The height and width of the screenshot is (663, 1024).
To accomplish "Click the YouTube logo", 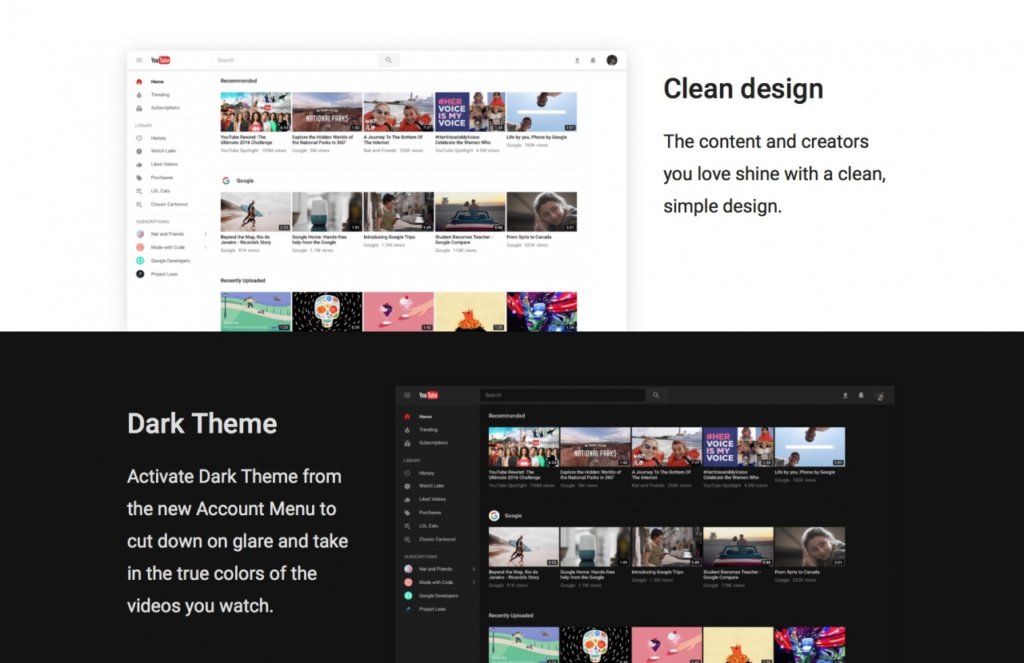I will (x=160, y=60).
